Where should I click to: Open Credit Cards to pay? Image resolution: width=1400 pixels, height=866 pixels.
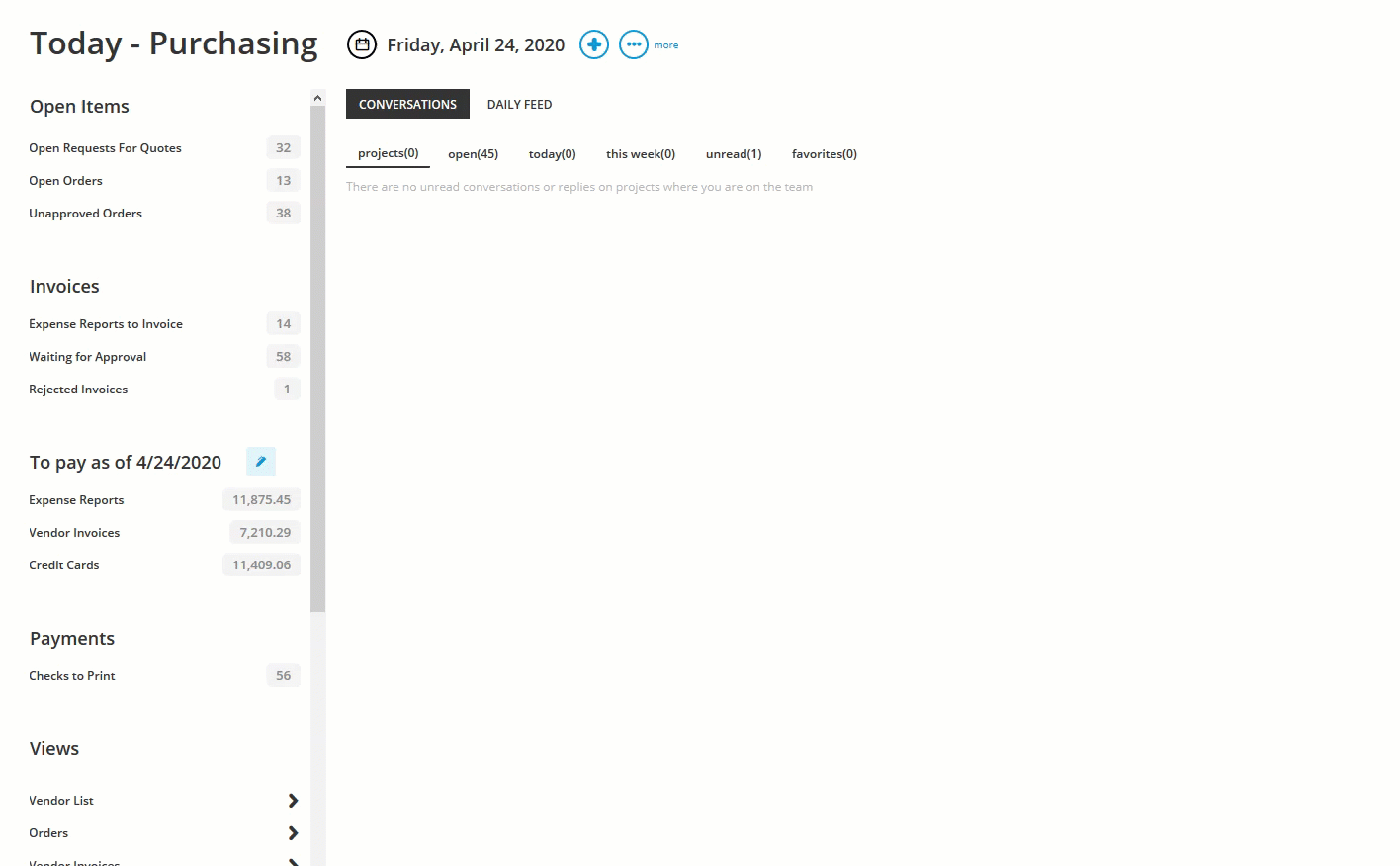[64, 565]
